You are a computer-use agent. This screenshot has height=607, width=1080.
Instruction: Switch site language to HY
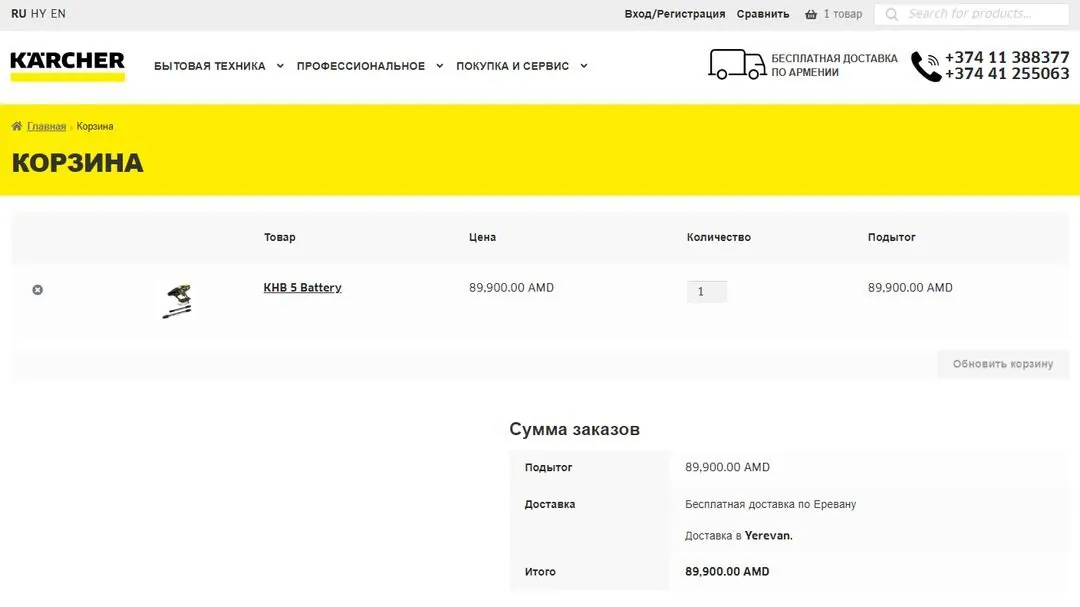[x=39, y=14]
